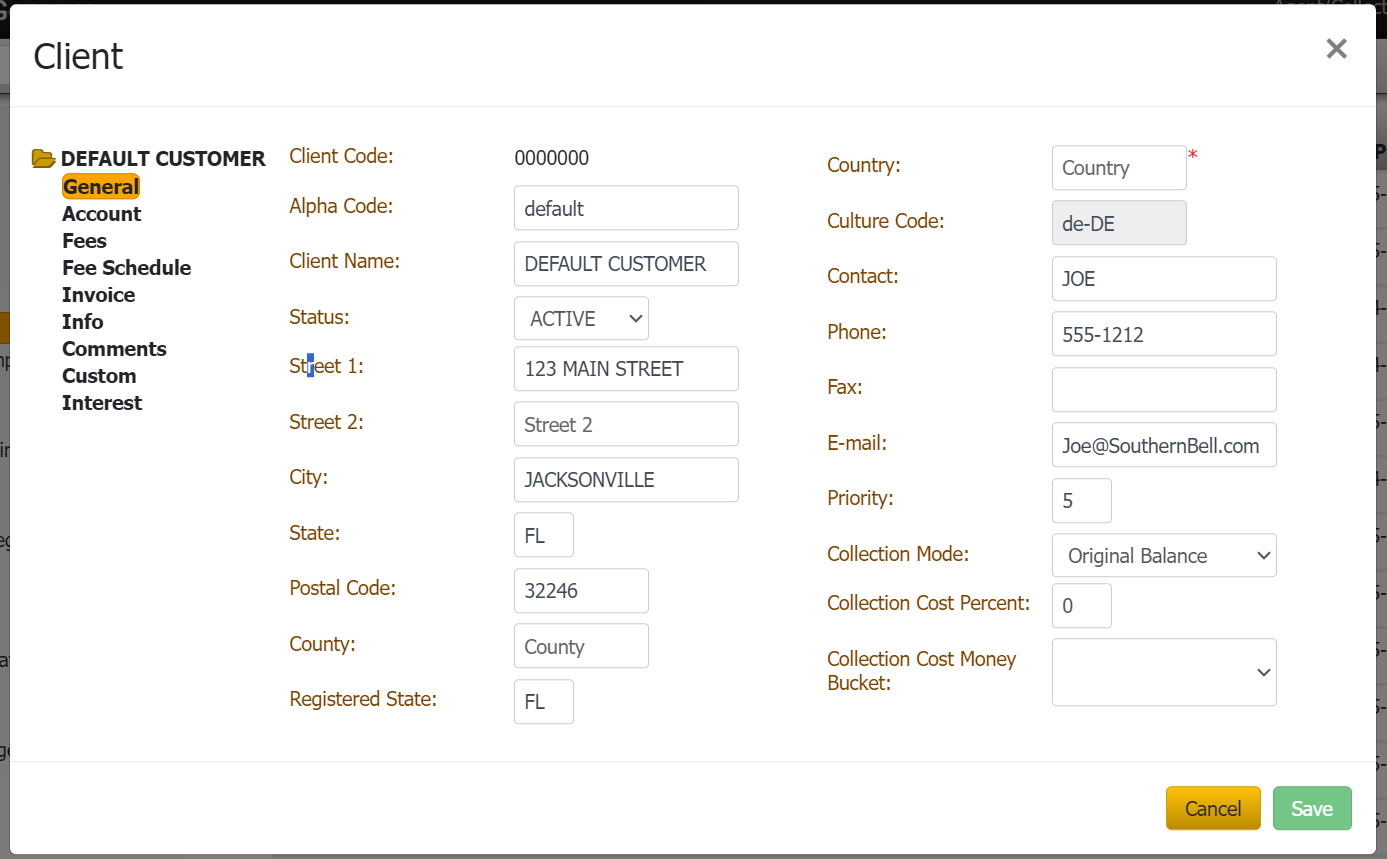The width and height of the screenshot is (1387, 859).
Task: Go to Fee Schedule section
Action: click(126, 268)
